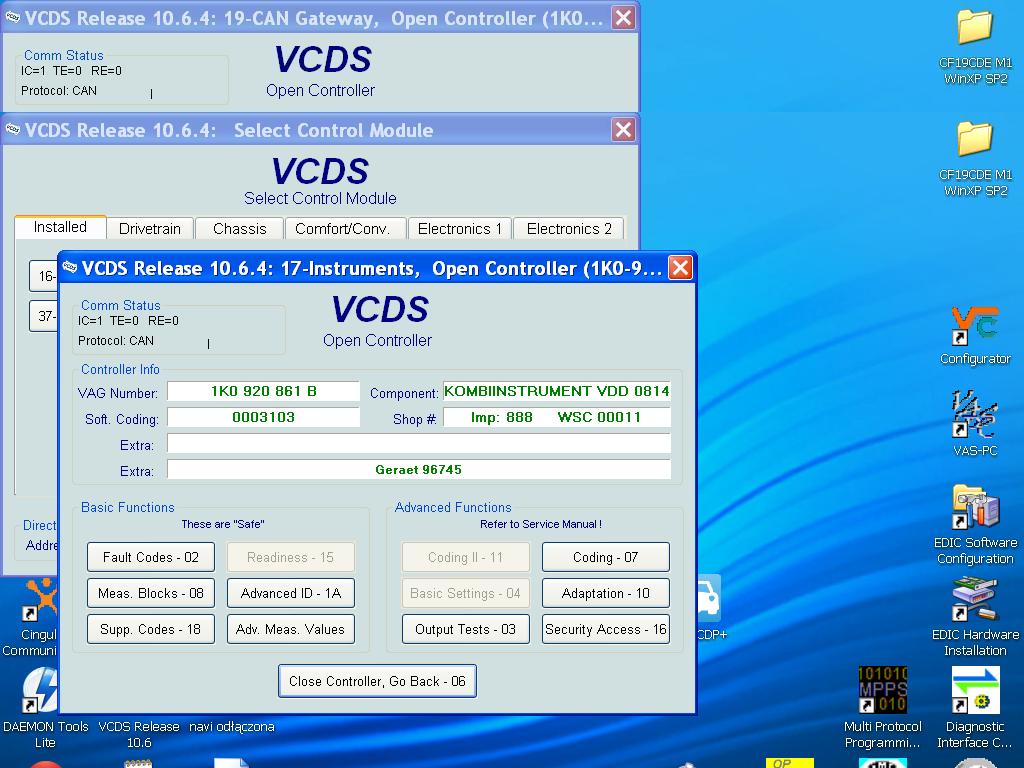Image resolution: width=1024 pixels, height=768 pixels.
Task: Start Output Tests - 03
Action: pyautogui.click(x=466, y=629)
